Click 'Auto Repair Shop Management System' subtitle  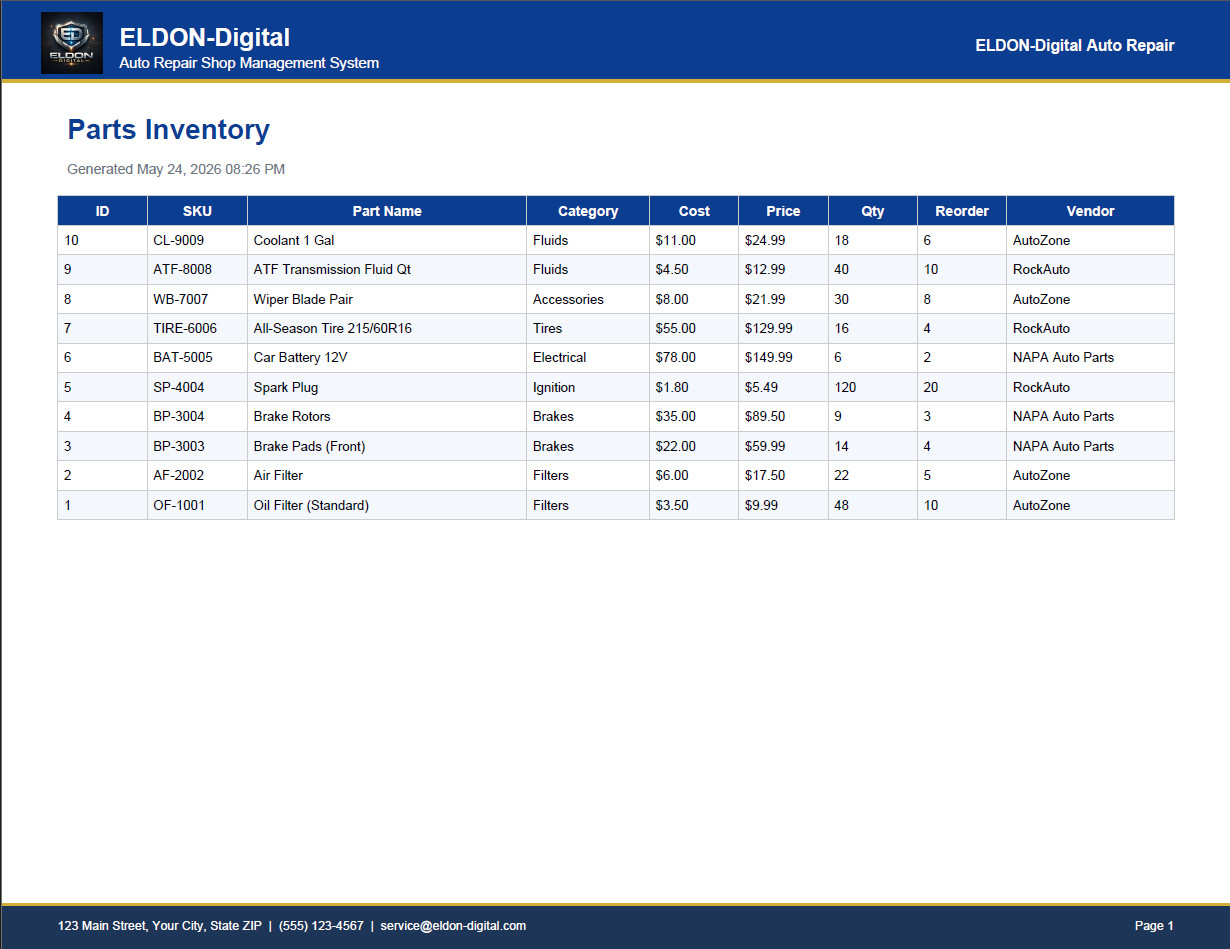click(249, 63)
